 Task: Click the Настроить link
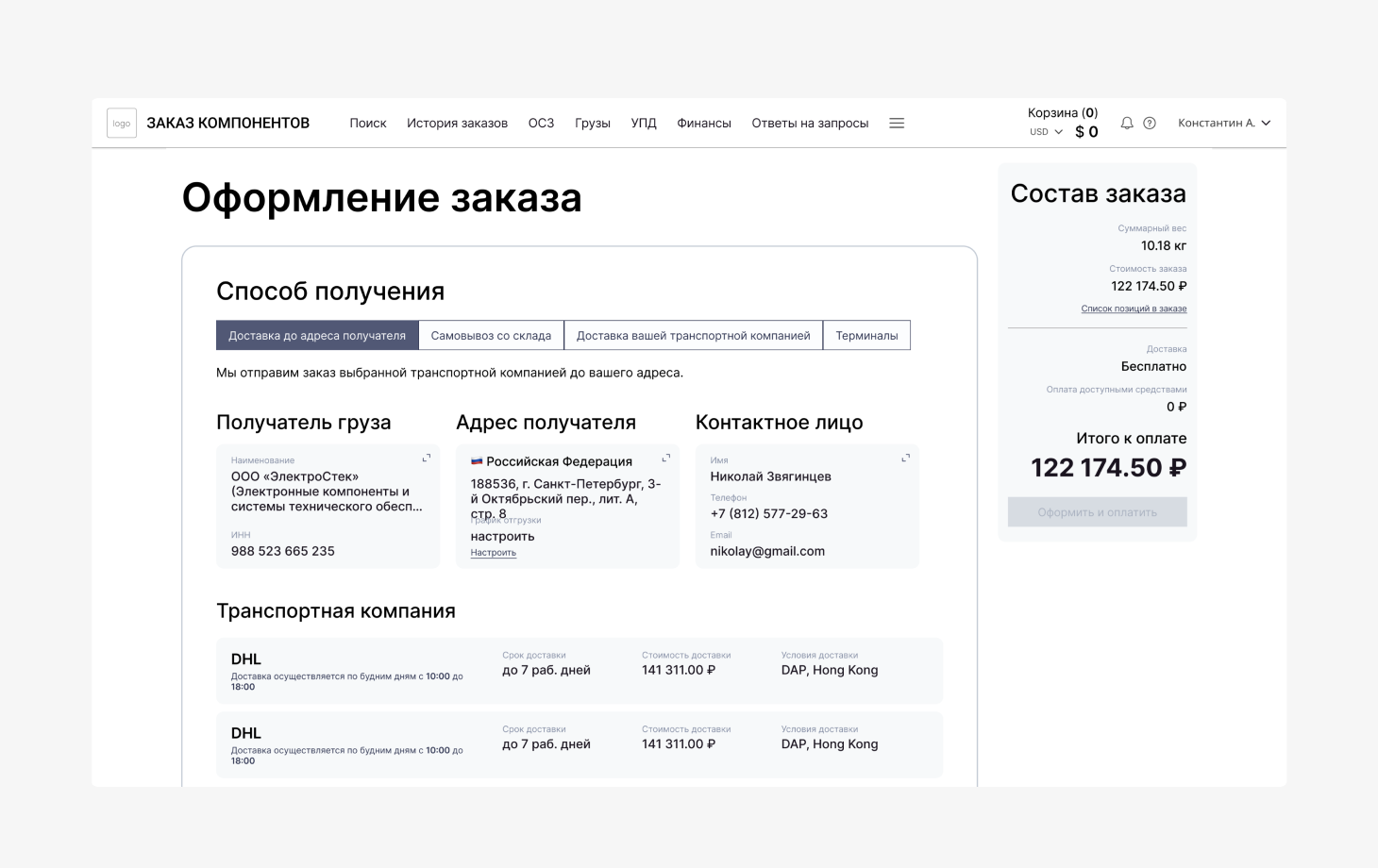494,553
